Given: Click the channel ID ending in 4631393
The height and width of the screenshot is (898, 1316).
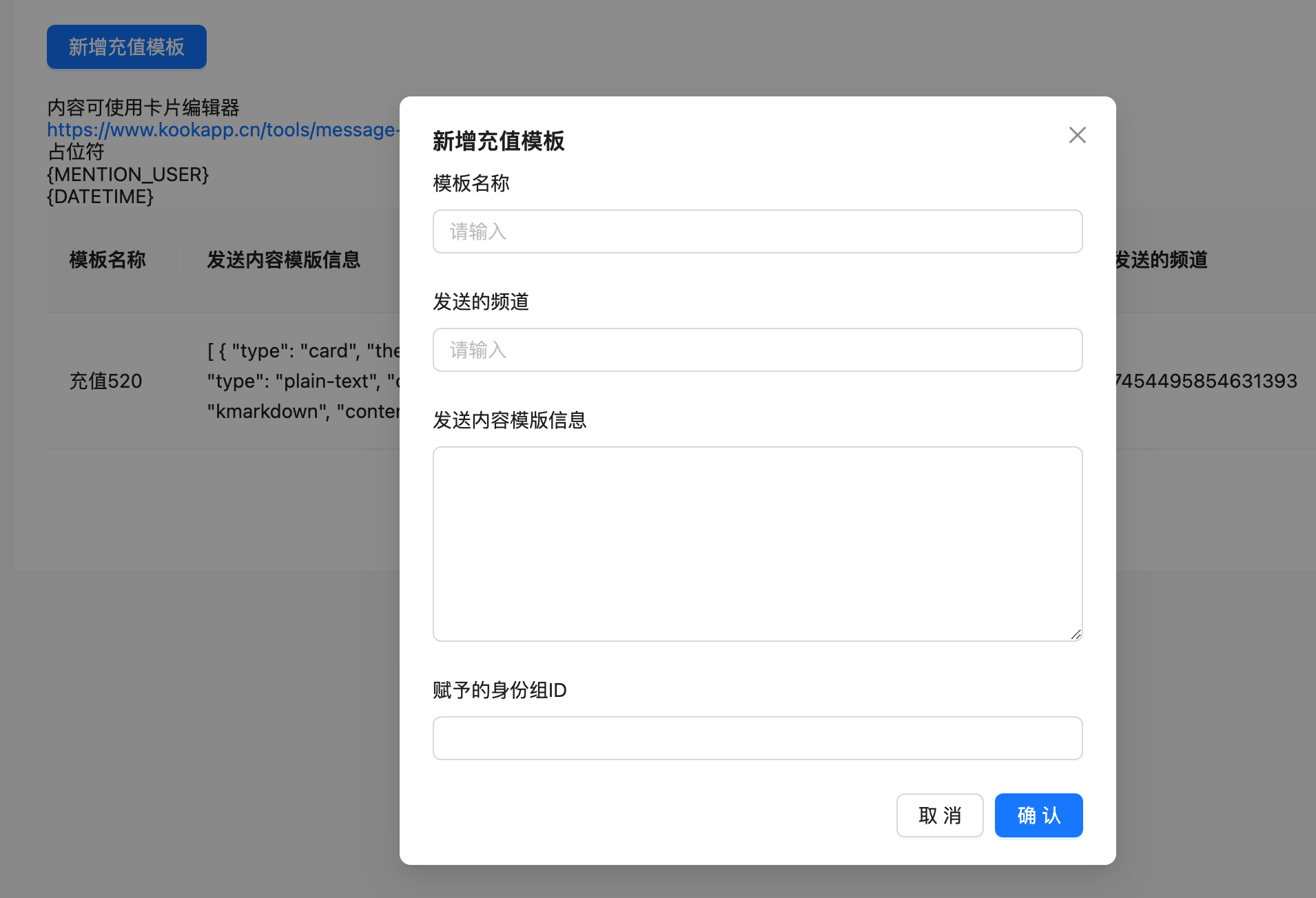Looking at the screenshot, I should pyautogui.click(x=1206, y=381).
